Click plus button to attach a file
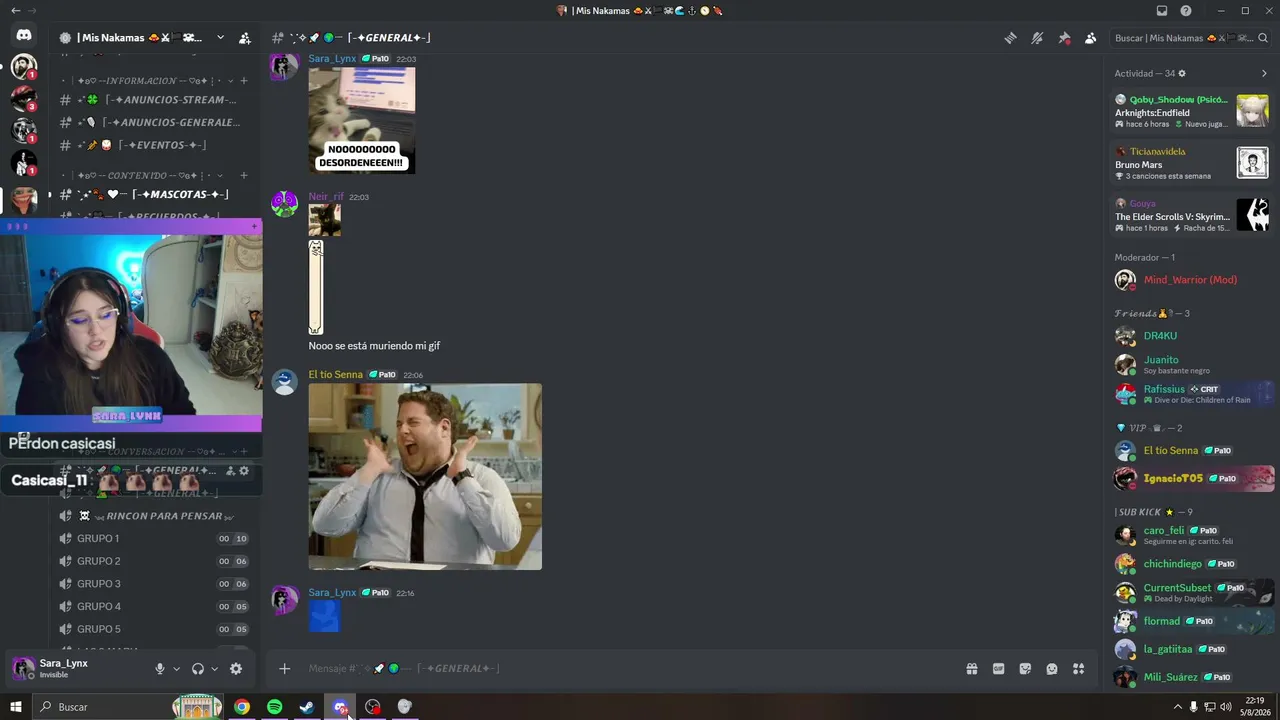Screen dimensions: 1280x720 click(x=285, y=668)
